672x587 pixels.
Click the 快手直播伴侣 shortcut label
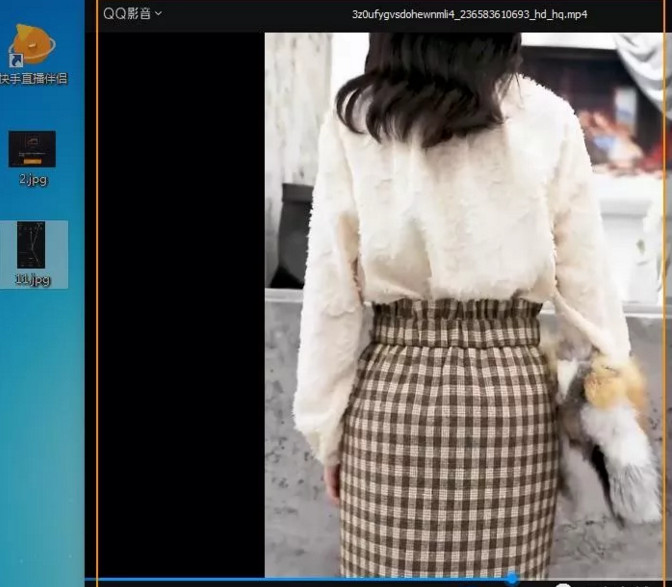point(33,78)
